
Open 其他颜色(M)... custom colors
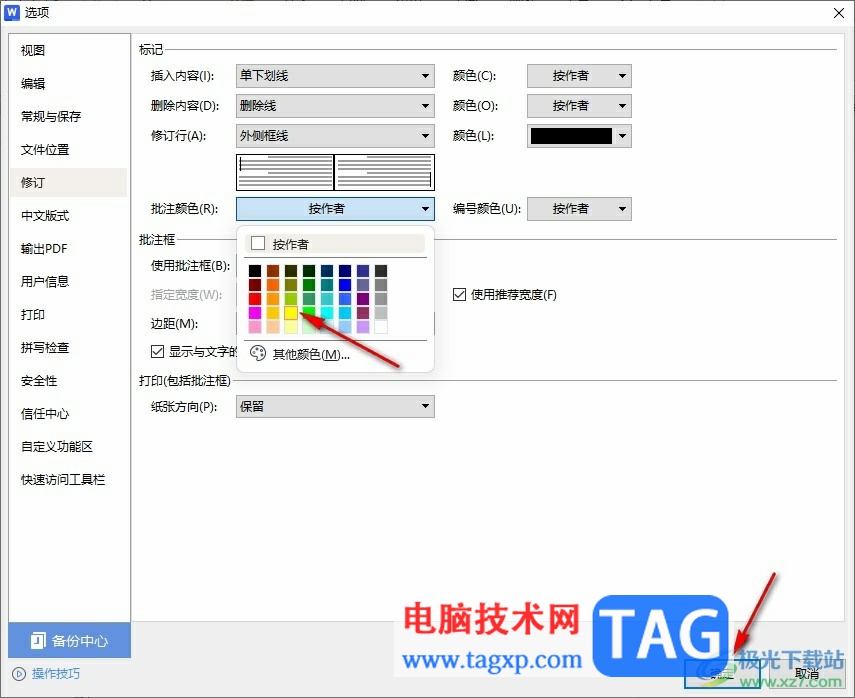coord(335,354)
